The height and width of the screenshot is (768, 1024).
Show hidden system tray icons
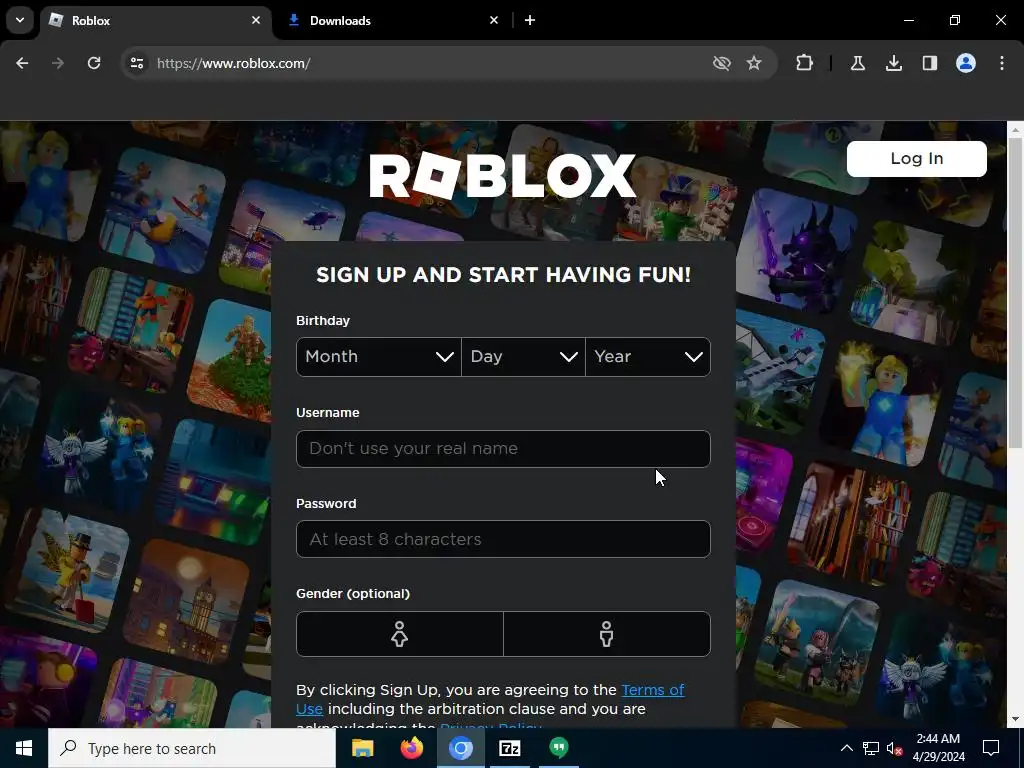pyautogui.click(x=846, y=748)
